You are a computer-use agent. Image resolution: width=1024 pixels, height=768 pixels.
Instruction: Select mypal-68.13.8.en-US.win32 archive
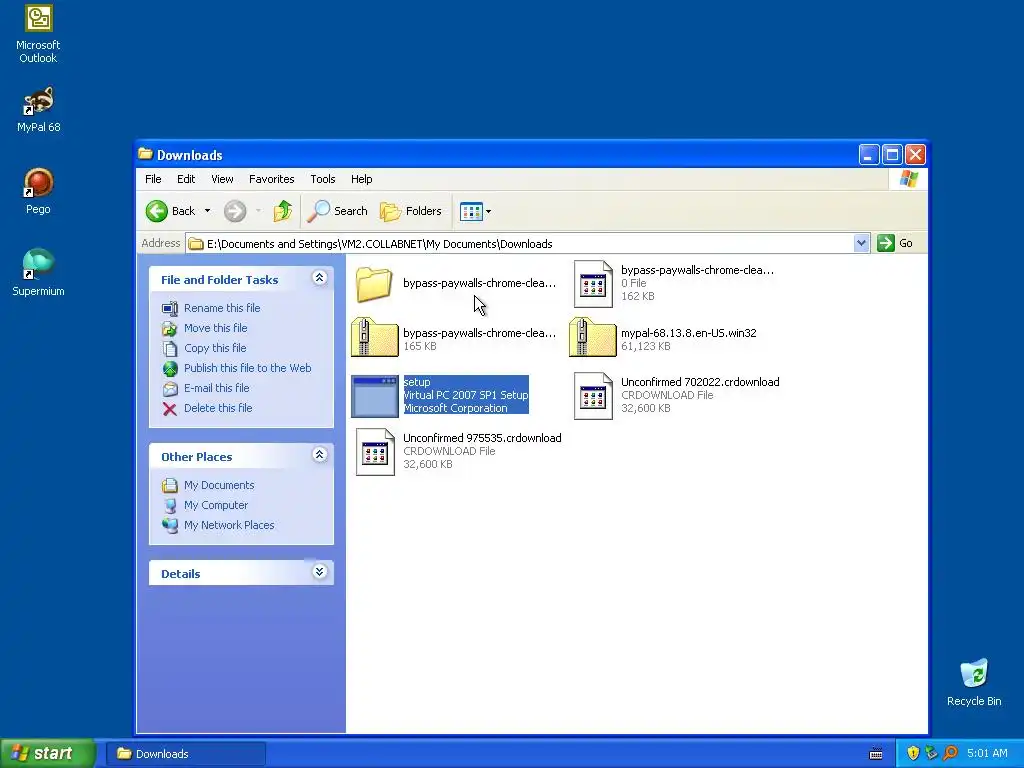pyautogui.click(x=663, y=339)
